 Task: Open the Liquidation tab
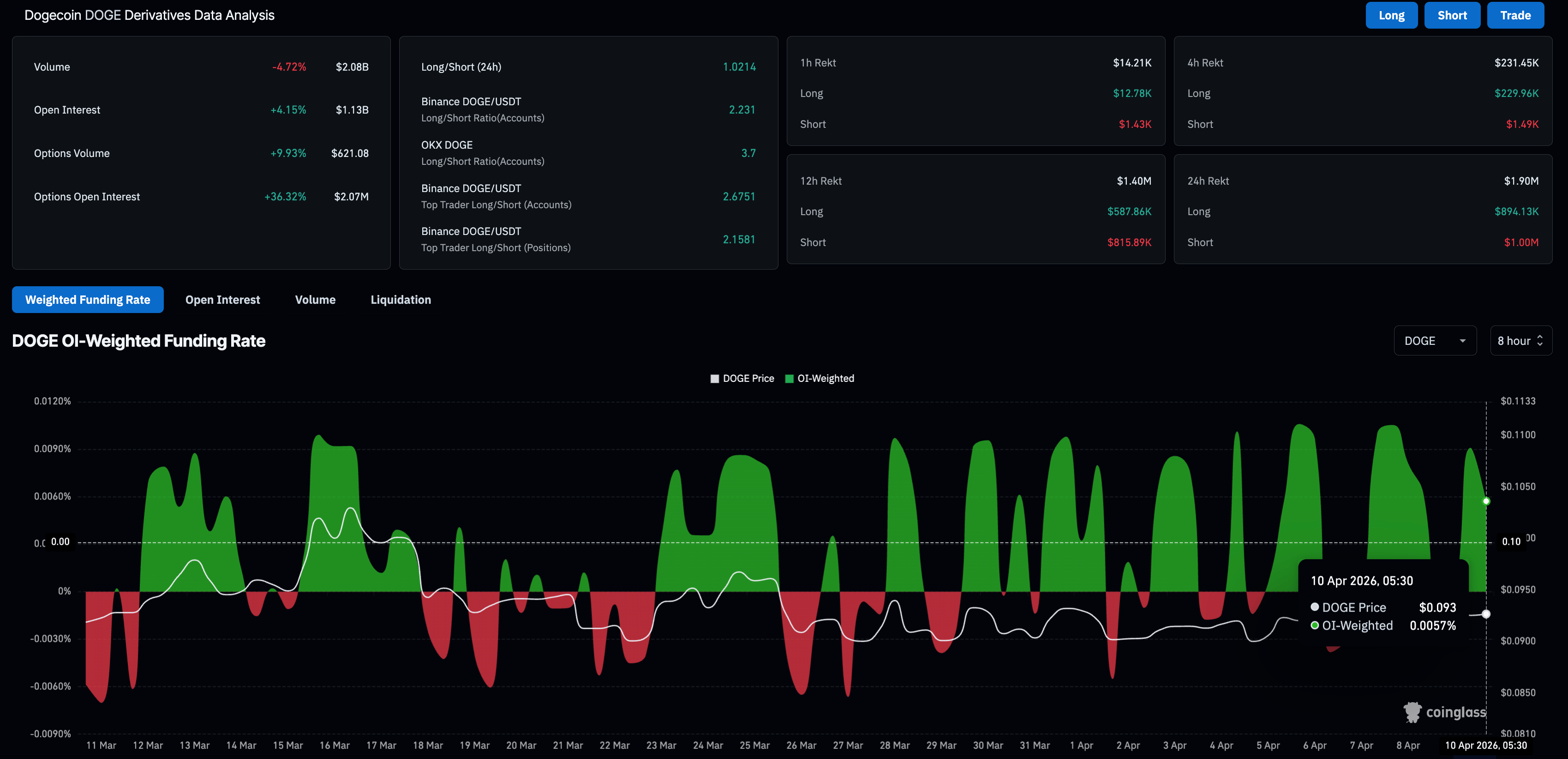pyautogui.click(x=401, y=300)
